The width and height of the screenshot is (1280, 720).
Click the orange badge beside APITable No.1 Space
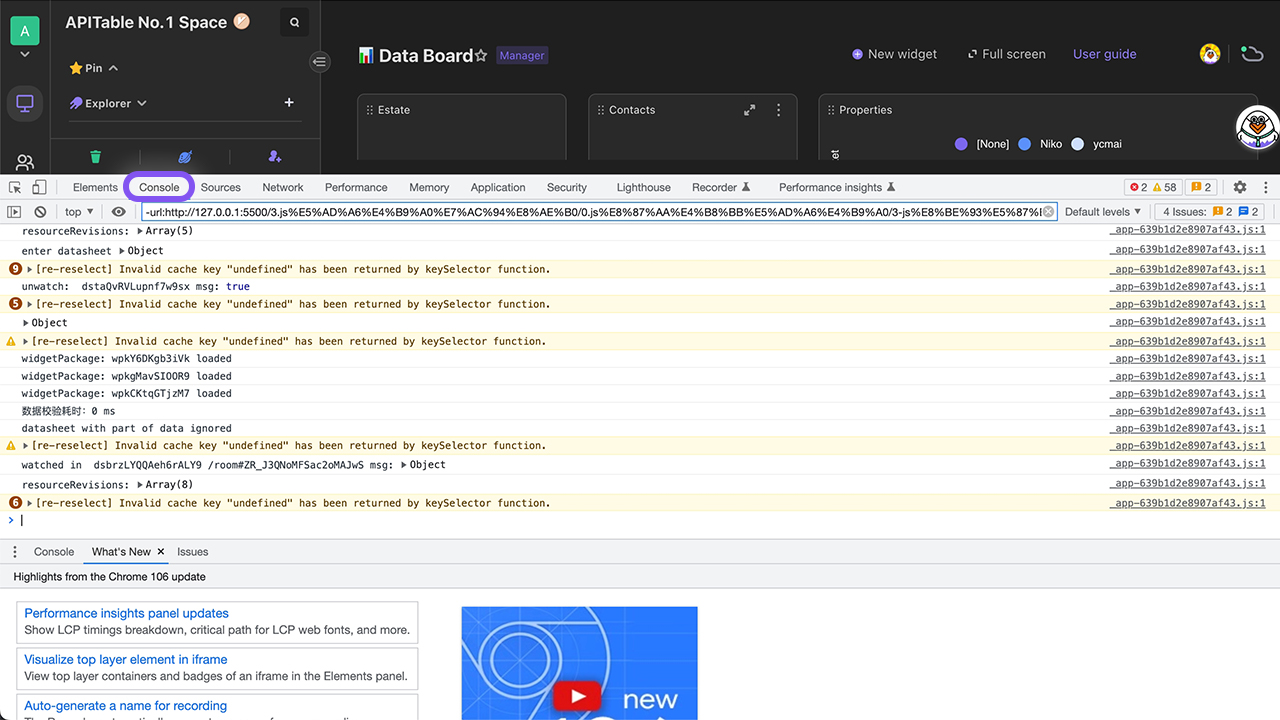pos(241,21)
